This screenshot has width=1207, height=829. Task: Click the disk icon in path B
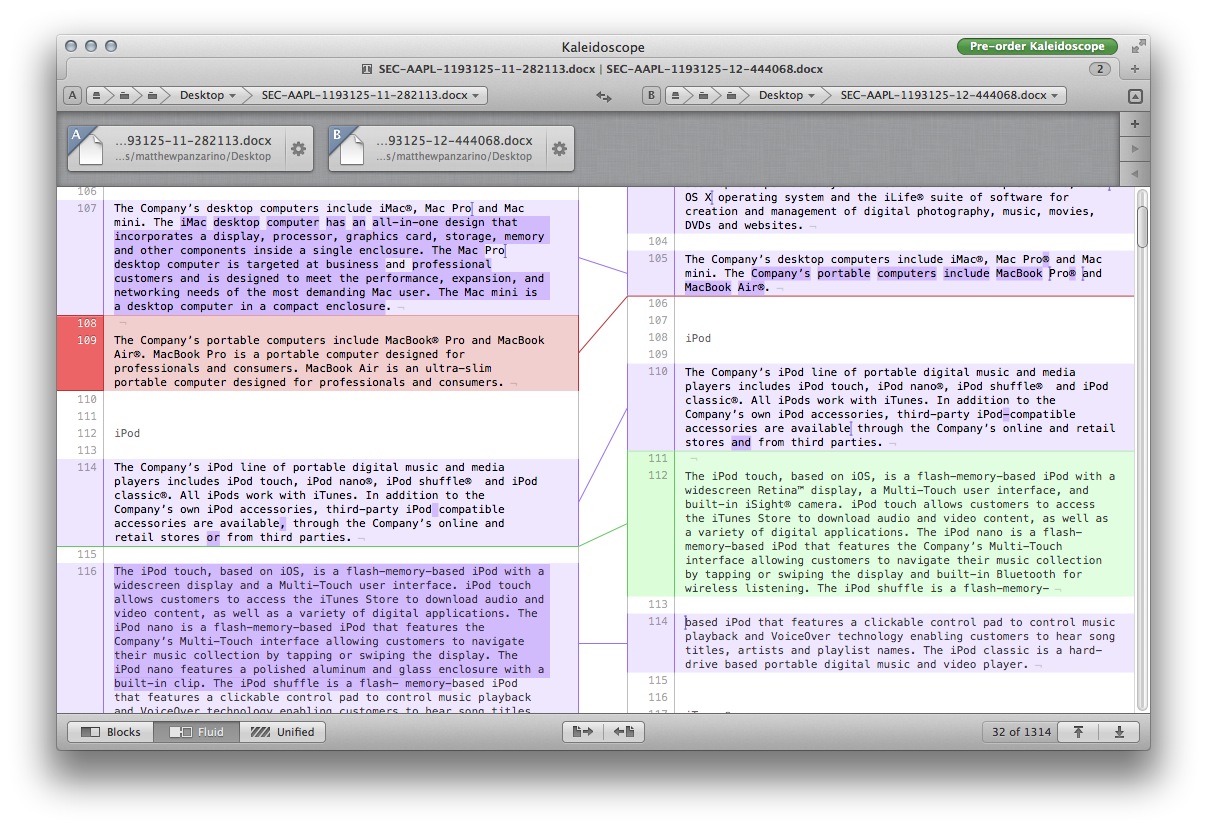677,96
